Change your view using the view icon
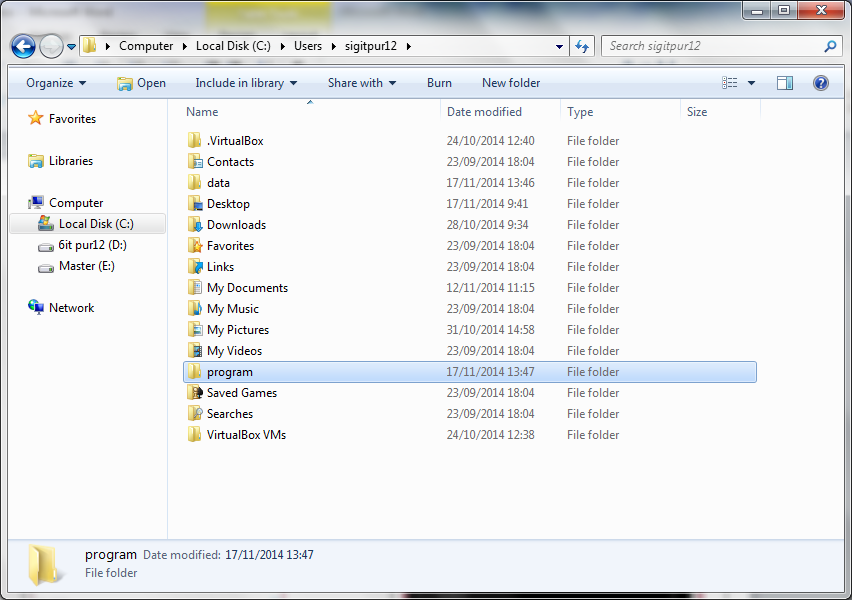Screen dimensions: 852x600 coord(729,83)
